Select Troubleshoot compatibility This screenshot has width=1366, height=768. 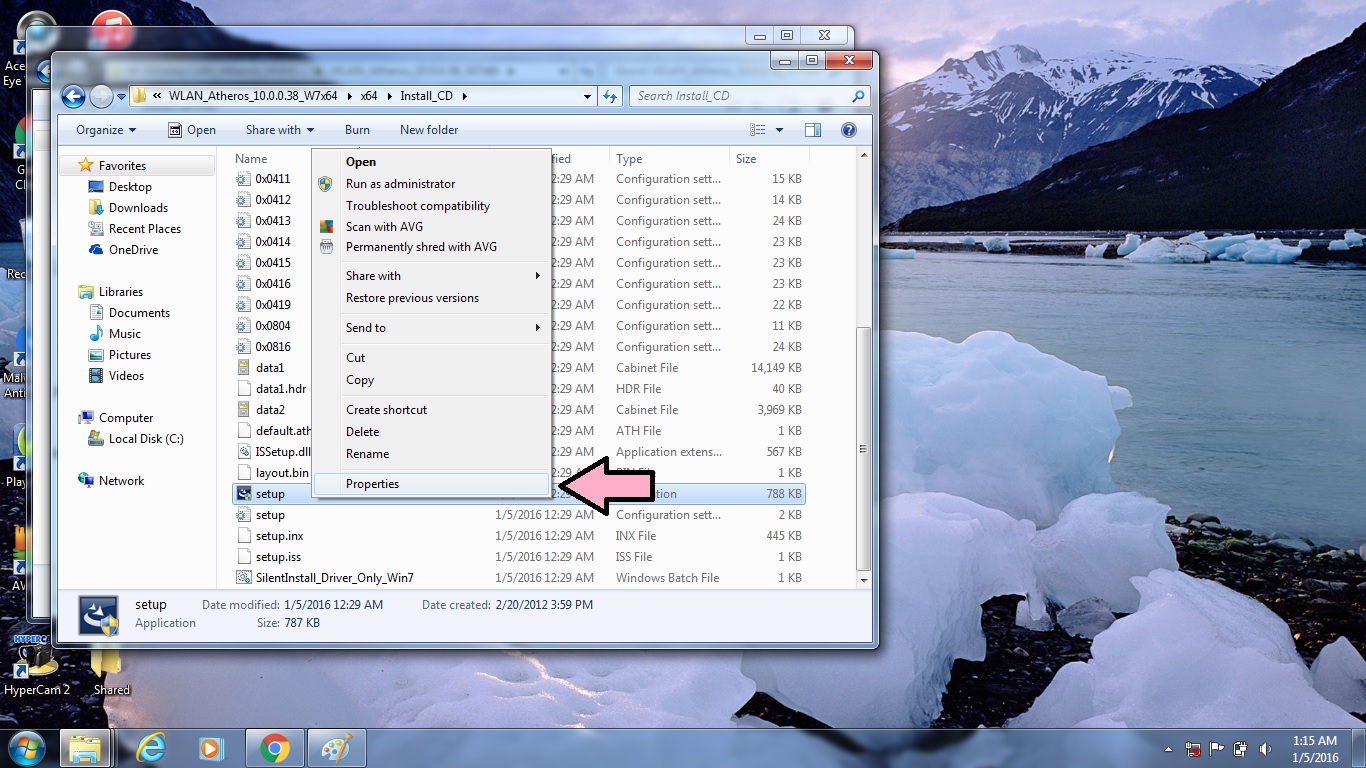[431, 206]
